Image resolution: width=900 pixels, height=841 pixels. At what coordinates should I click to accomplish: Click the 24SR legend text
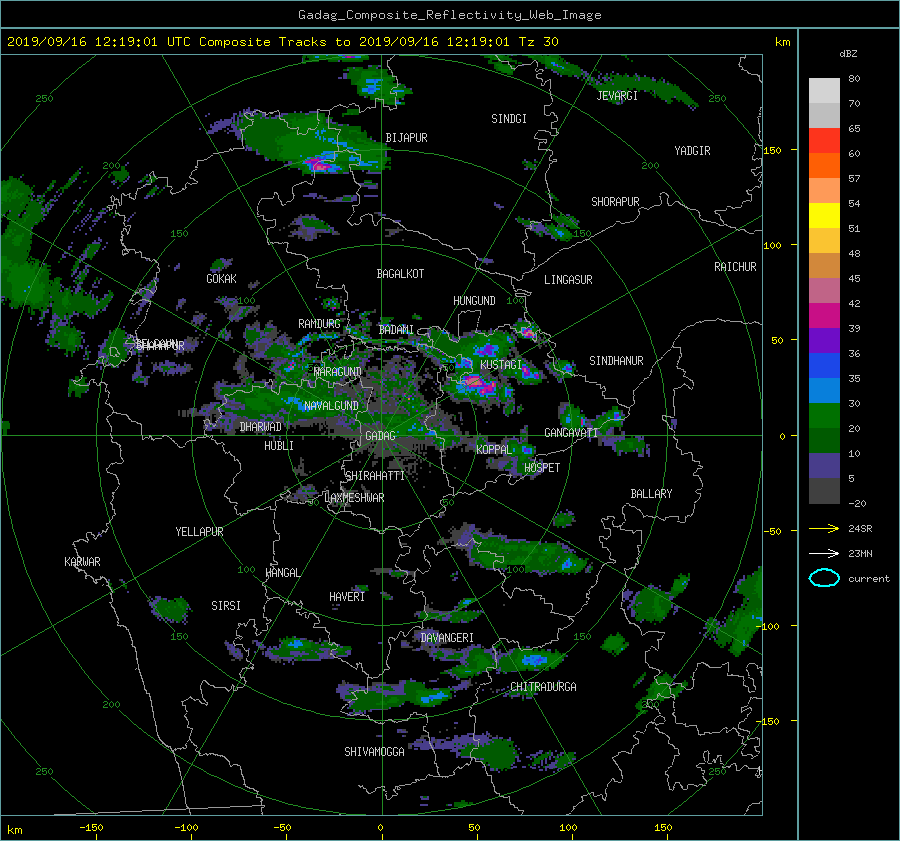860,529
